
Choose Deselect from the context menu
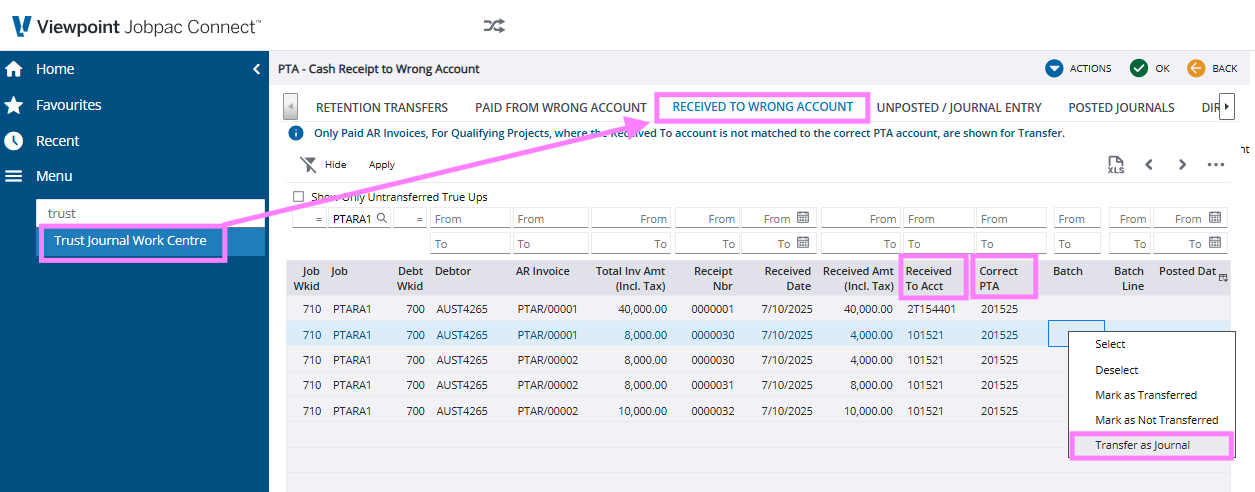click(x=1117, y=370)
